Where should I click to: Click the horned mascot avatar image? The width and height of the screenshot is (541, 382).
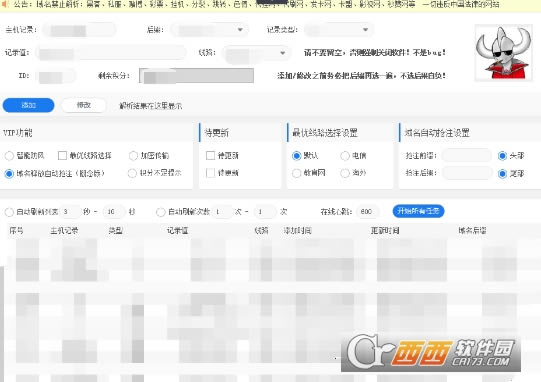pyautogui.click(x=503, y=53)
